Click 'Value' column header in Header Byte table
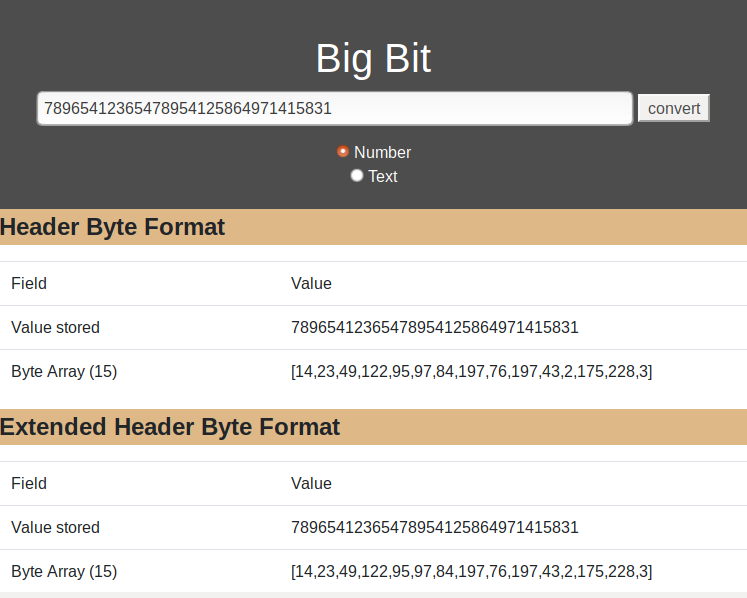The width and height of the screenshot is (747, 598). 311,284
